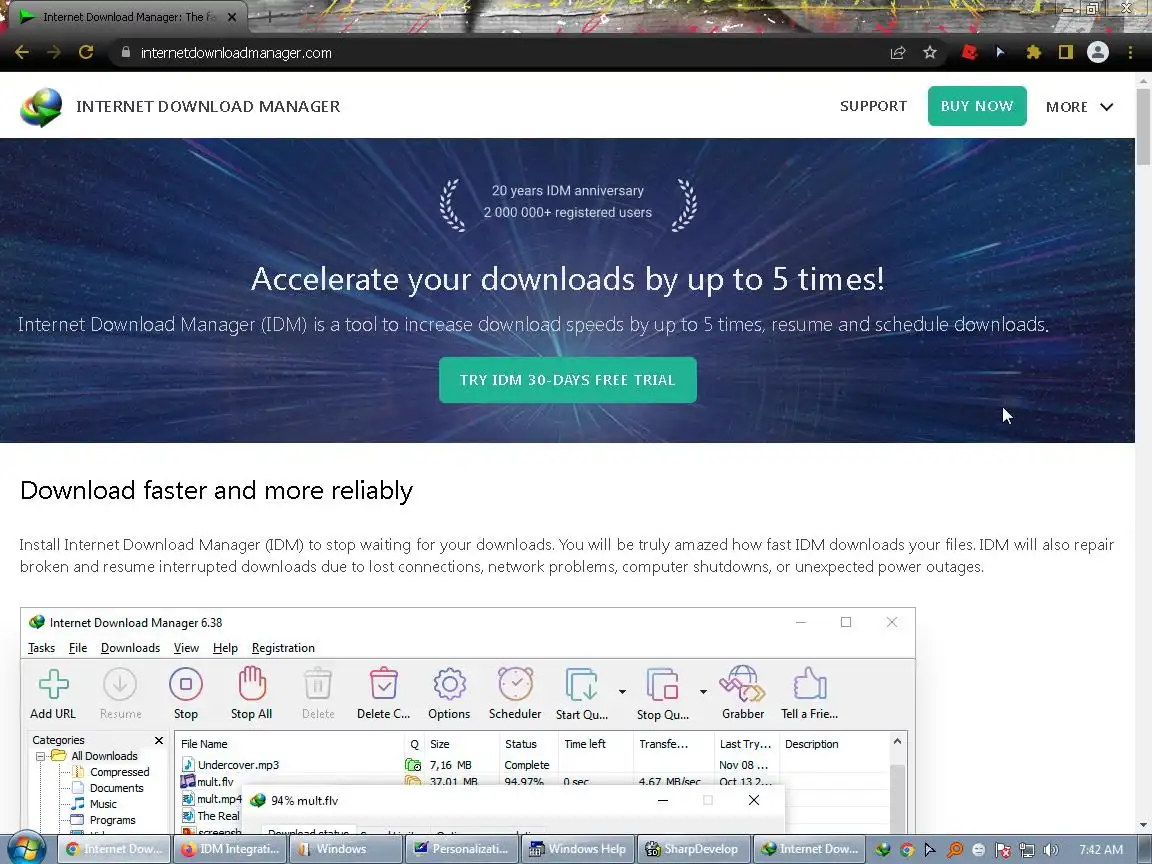Open the Chrome profile avatar
This screenshot has height=864, width=1152.
coord(1098,52)
